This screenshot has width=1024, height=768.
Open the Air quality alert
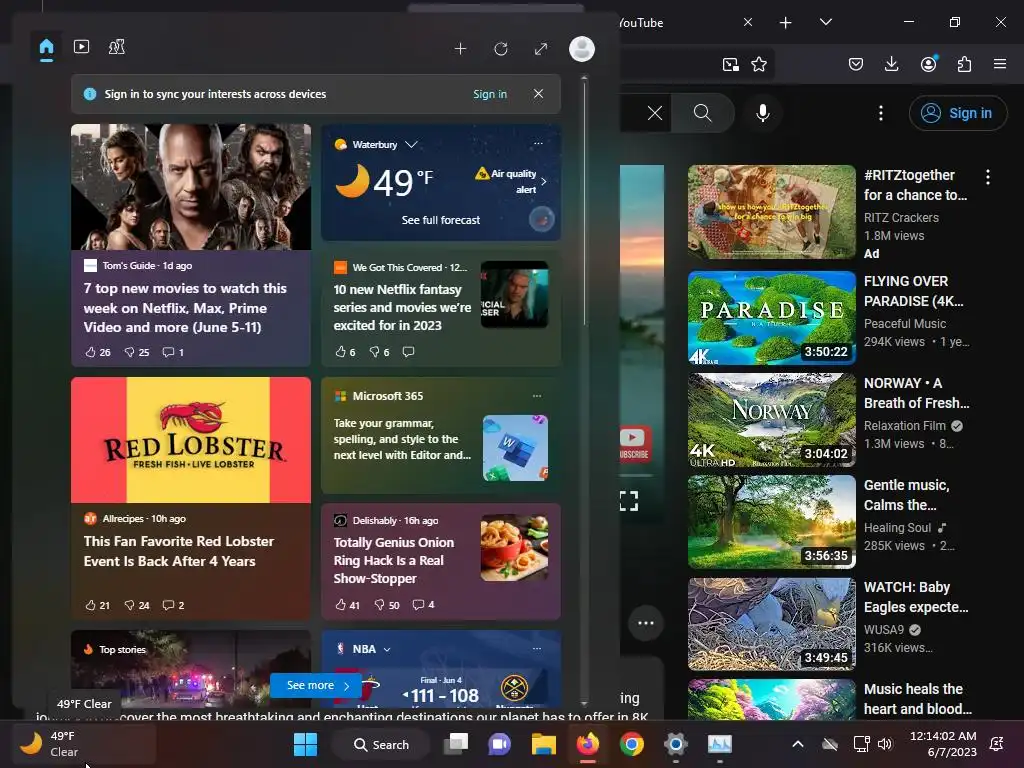512,181
